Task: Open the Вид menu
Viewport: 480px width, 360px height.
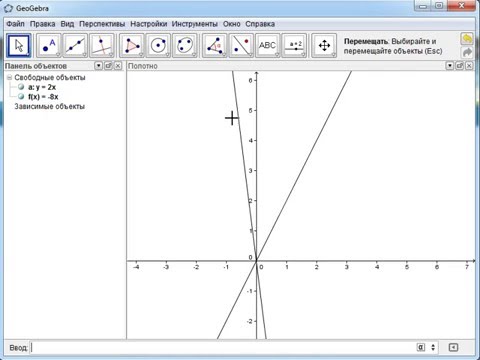Action: [67, 24]
